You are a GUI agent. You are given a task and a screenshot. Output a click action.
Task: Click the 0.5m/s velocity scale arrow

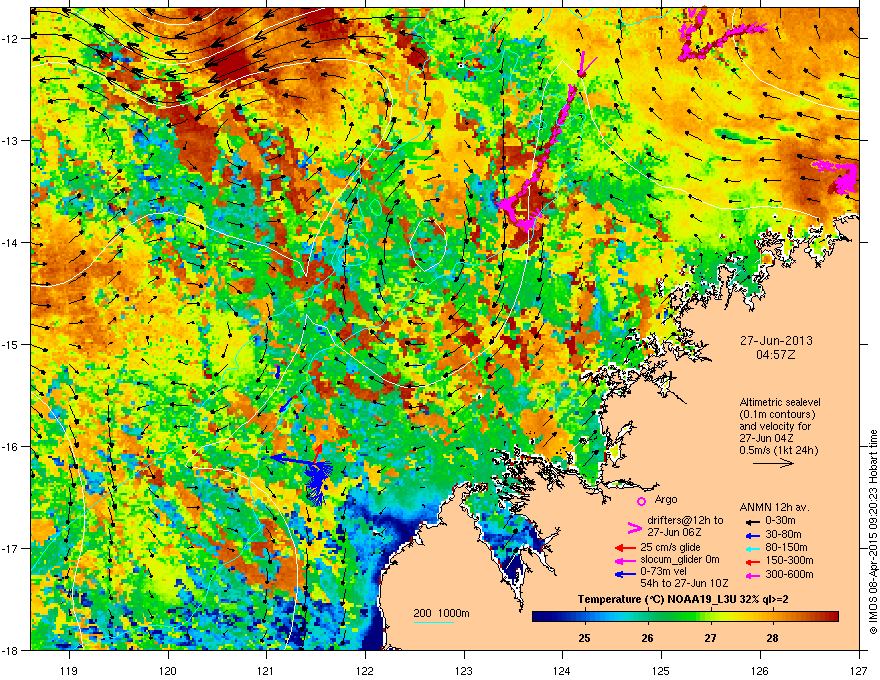773,463
